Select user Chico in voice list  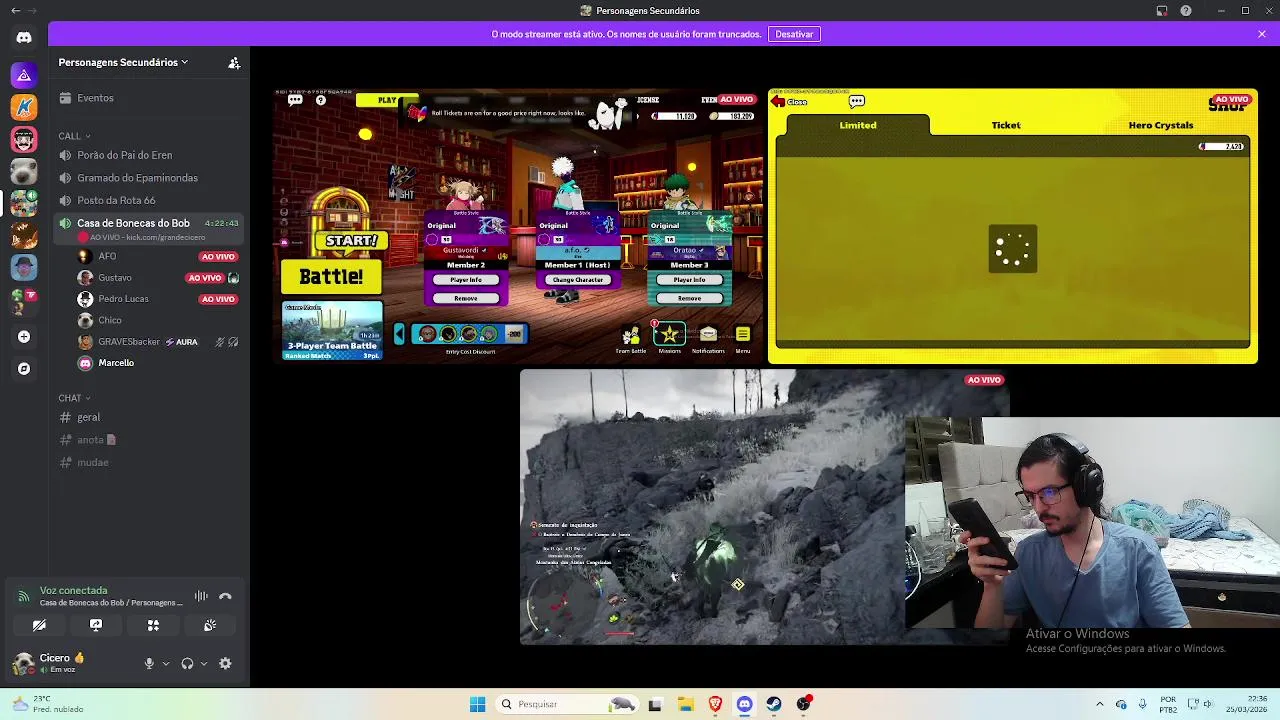point(158,320)
